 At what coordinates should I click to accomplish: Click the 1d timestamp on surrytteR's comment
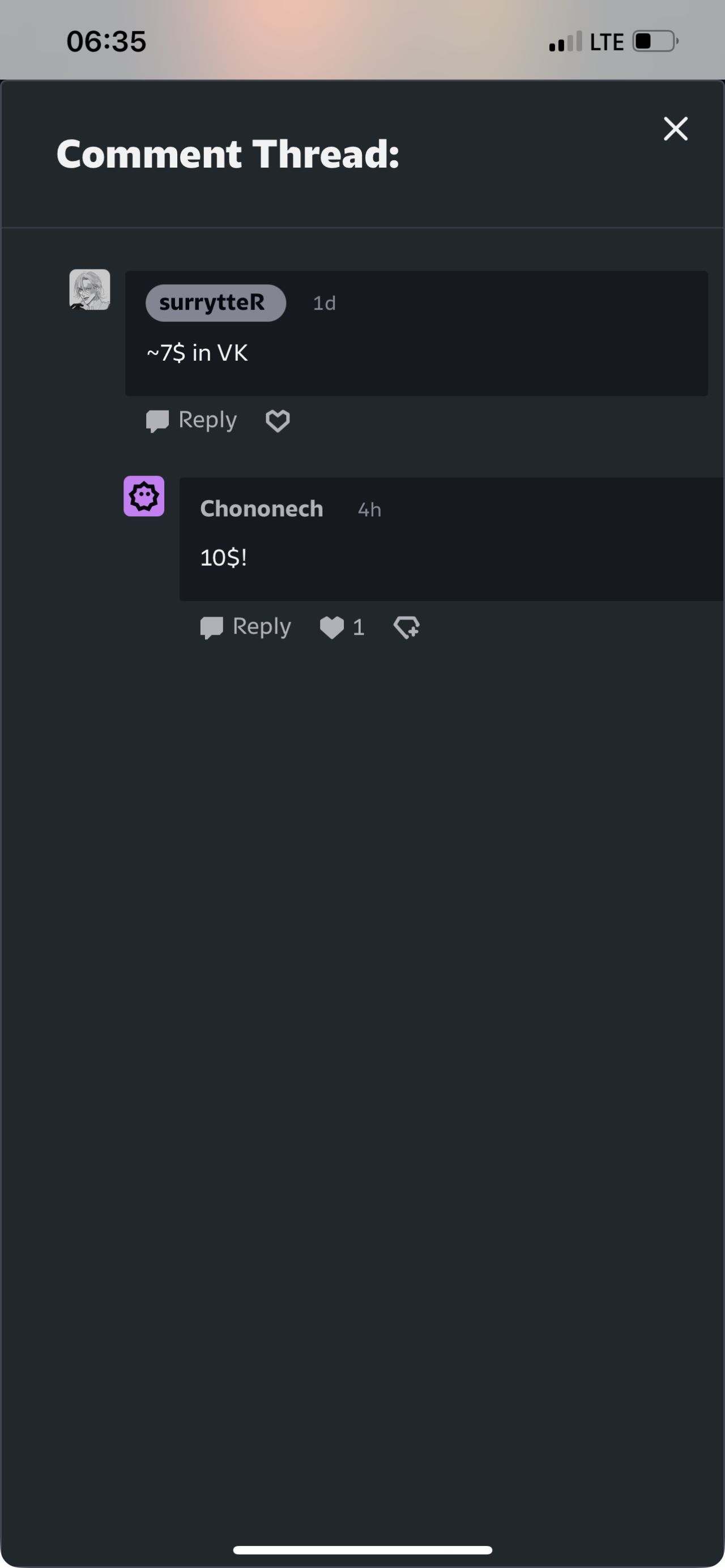click(325, 303)
